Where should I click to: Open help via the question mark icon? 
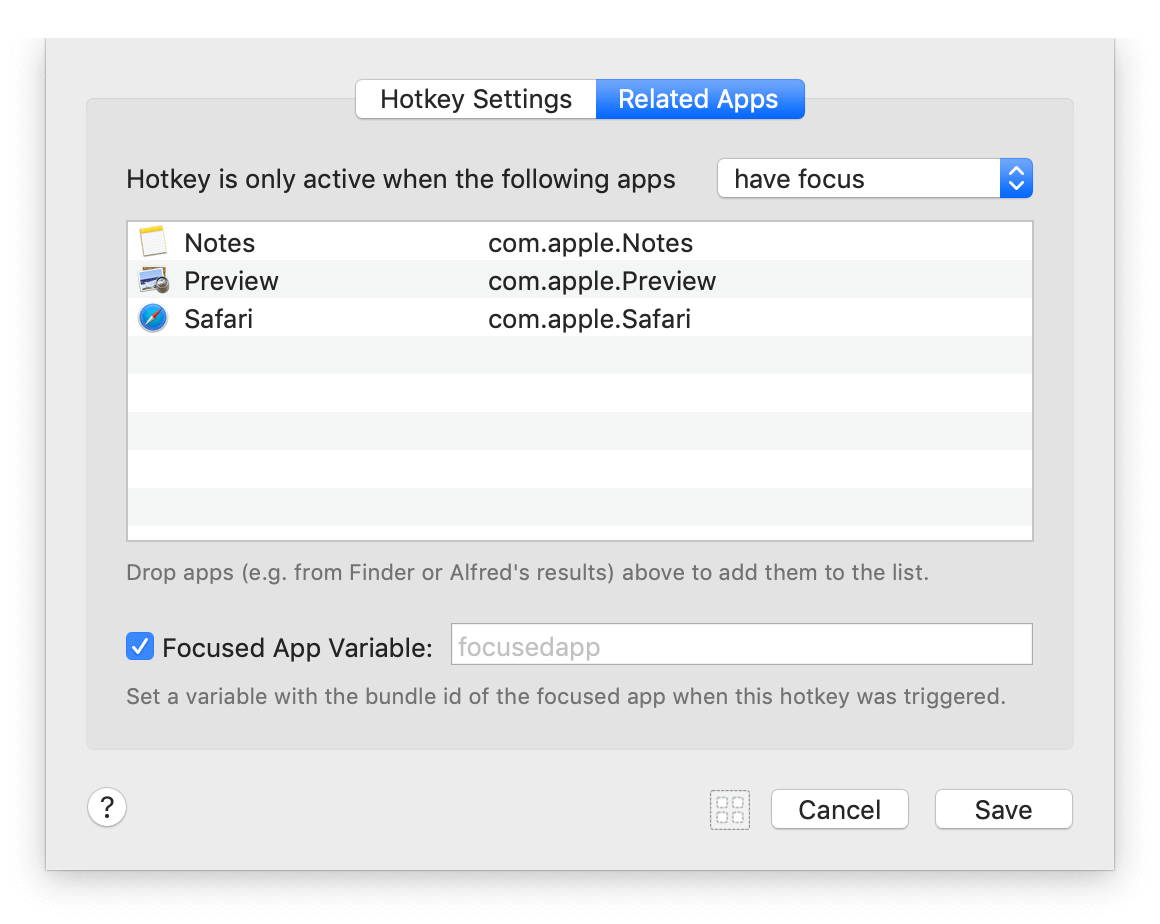(107, 807)
